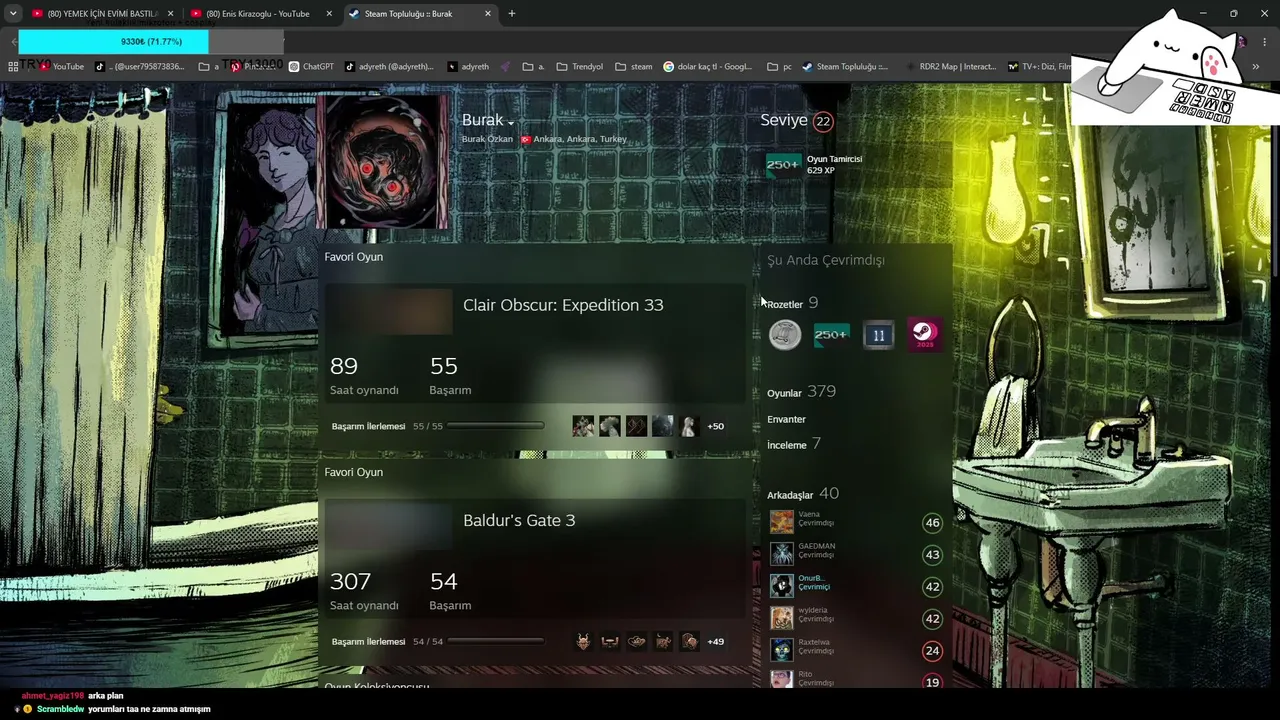
Task: Open the Rozetler badges link
Action: pyautogui.click(x=793, y=303)
